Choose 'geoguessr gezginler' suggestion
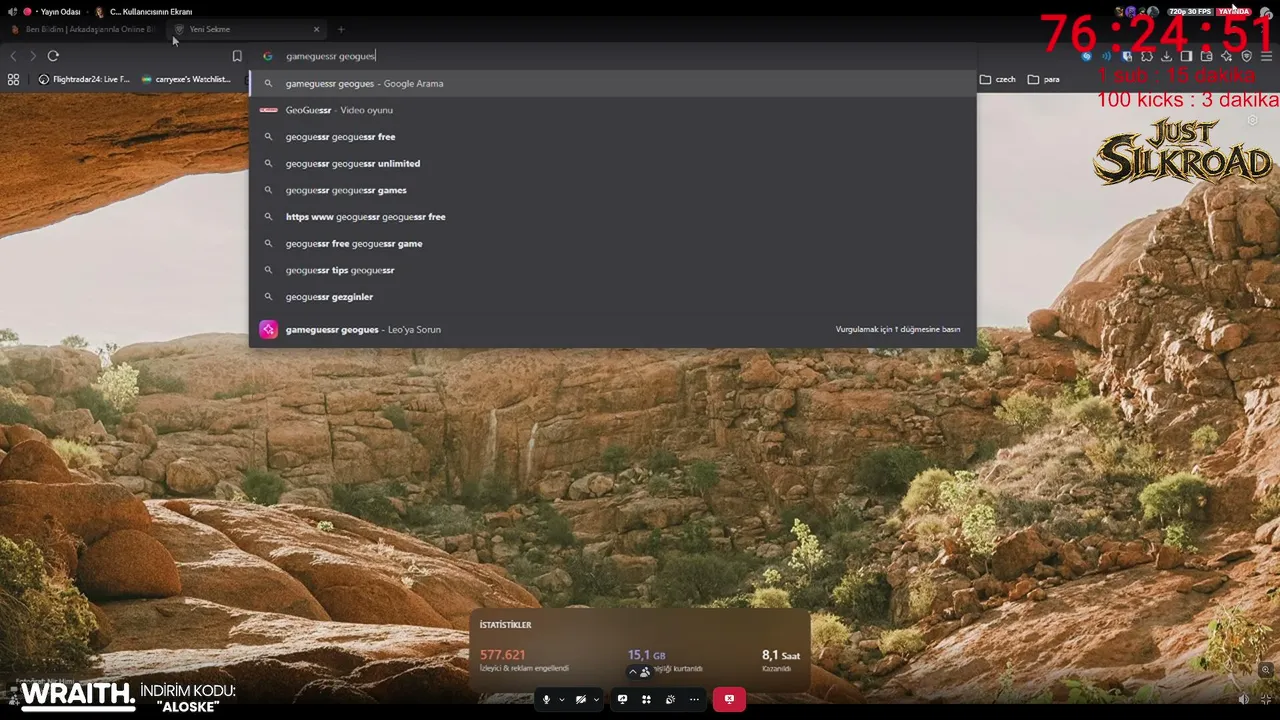The image size is (1280, 720). pyautogui.click(x=612, y=297)
